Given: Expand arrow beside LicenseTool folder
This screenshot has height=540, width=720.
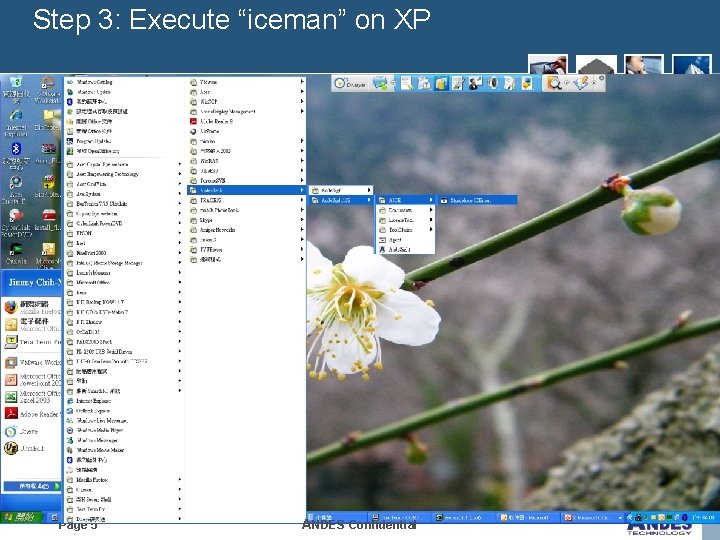Looking at the screenshot, I should pyautogui.click(x=431, y=220).
